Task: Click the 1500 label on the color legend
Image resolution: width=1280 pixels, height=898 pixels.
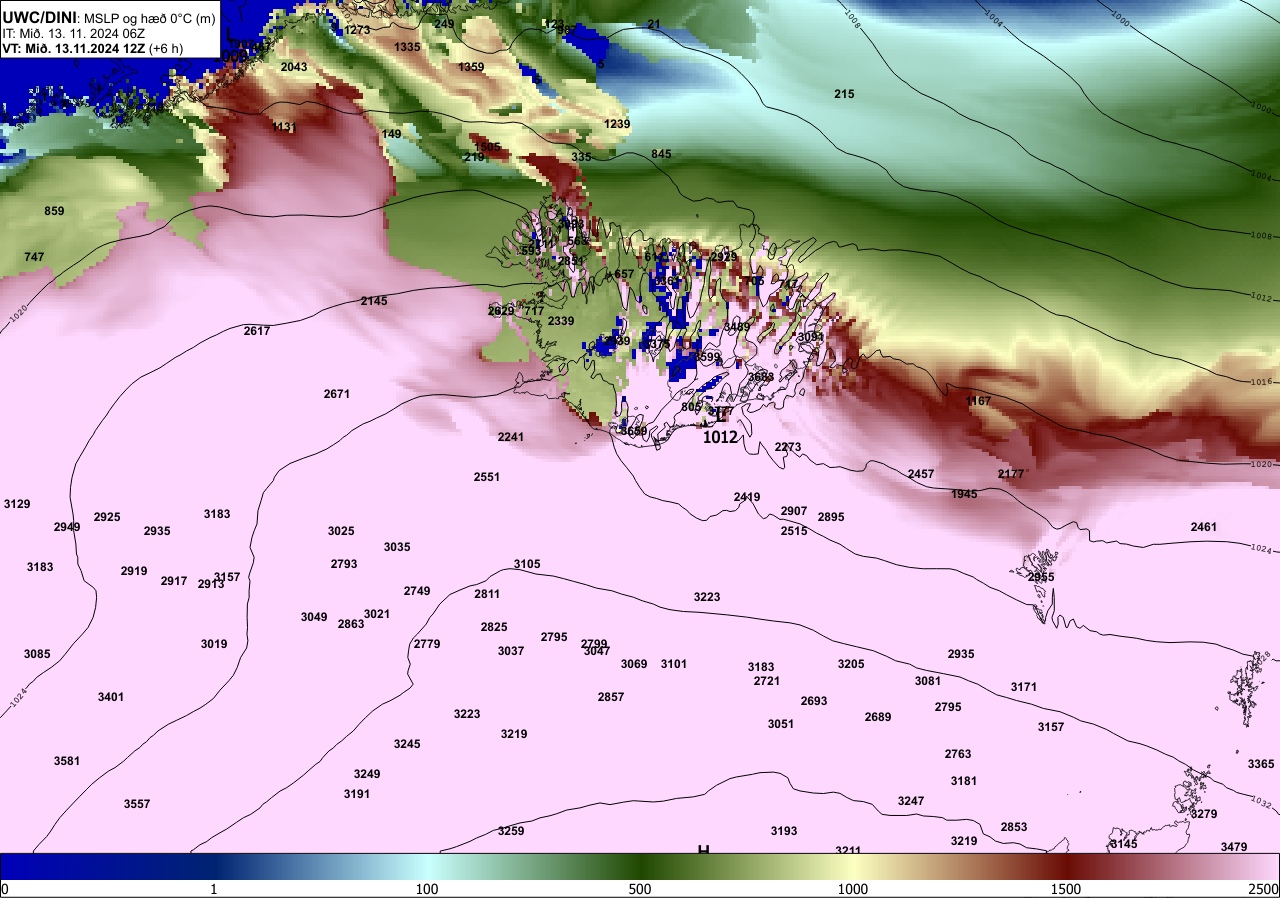Action: tap(1066, 889)
